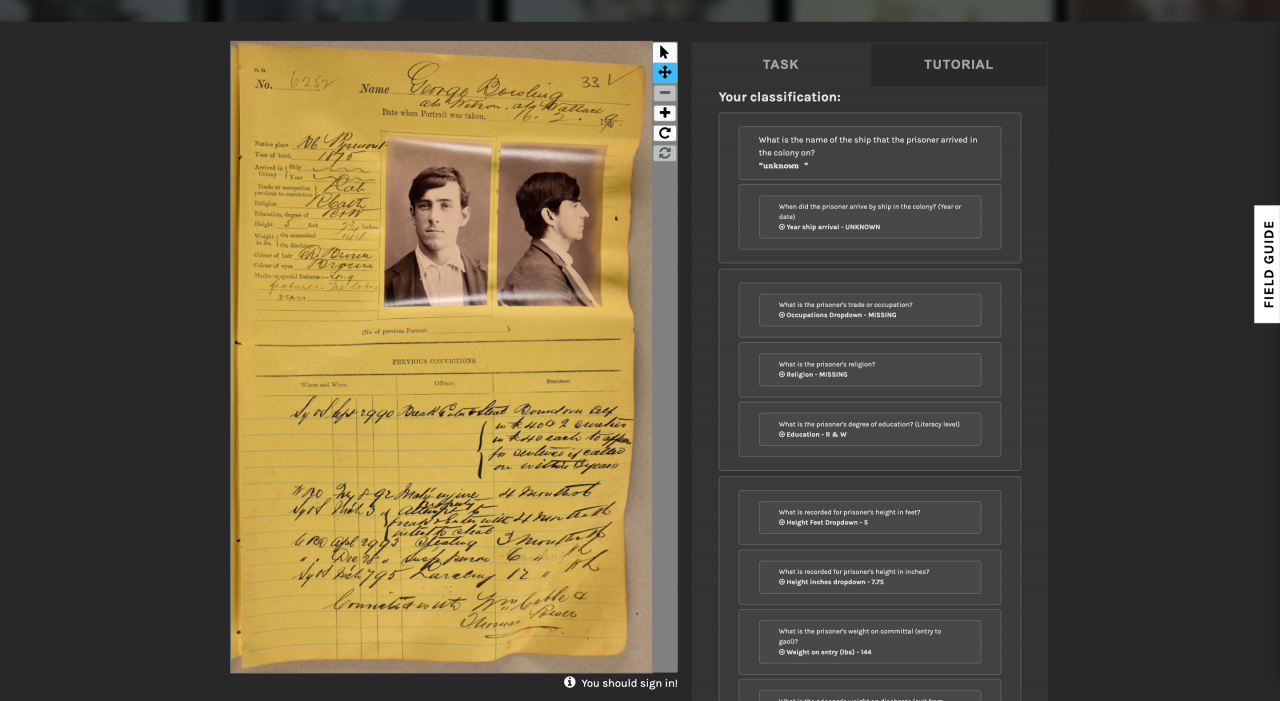Screen dimensions: 1280x701
Task: Select the pointer annotation tool
Action: pyautogui.click(x=665, y=52)
